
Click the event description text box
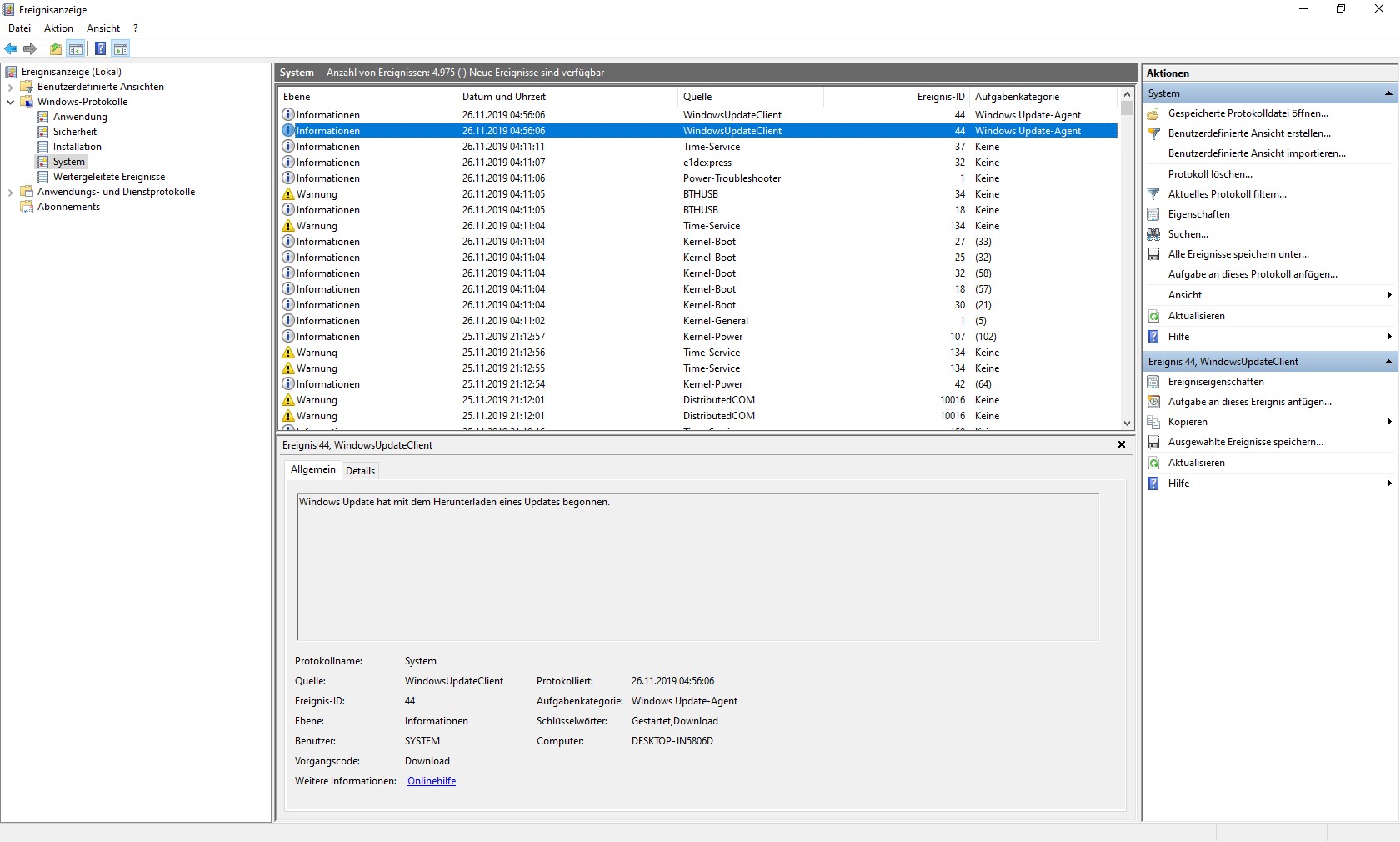click(x=697, y=567)
